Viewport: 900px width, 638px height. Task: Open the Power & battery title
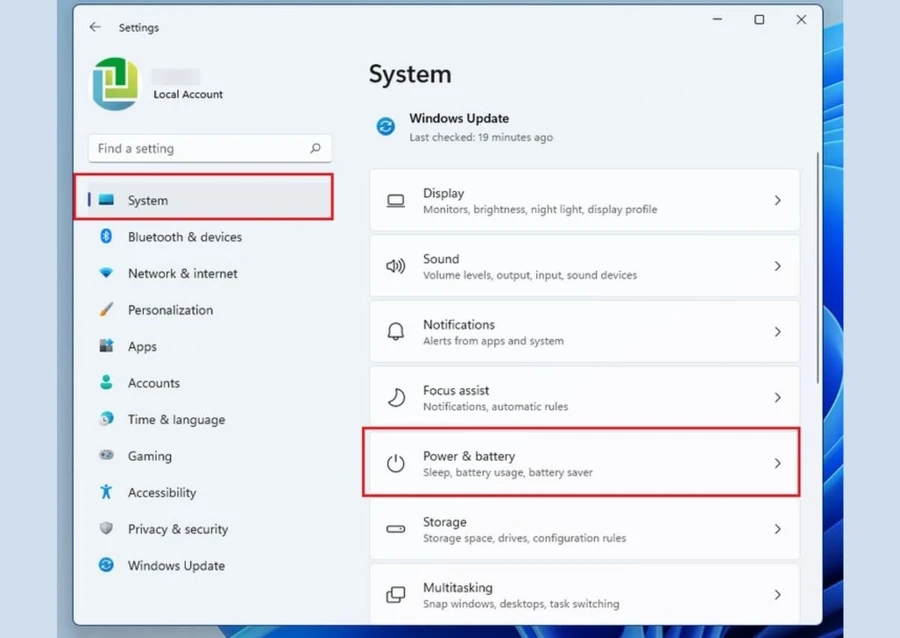pyautogui.click(x=469, y=456)
